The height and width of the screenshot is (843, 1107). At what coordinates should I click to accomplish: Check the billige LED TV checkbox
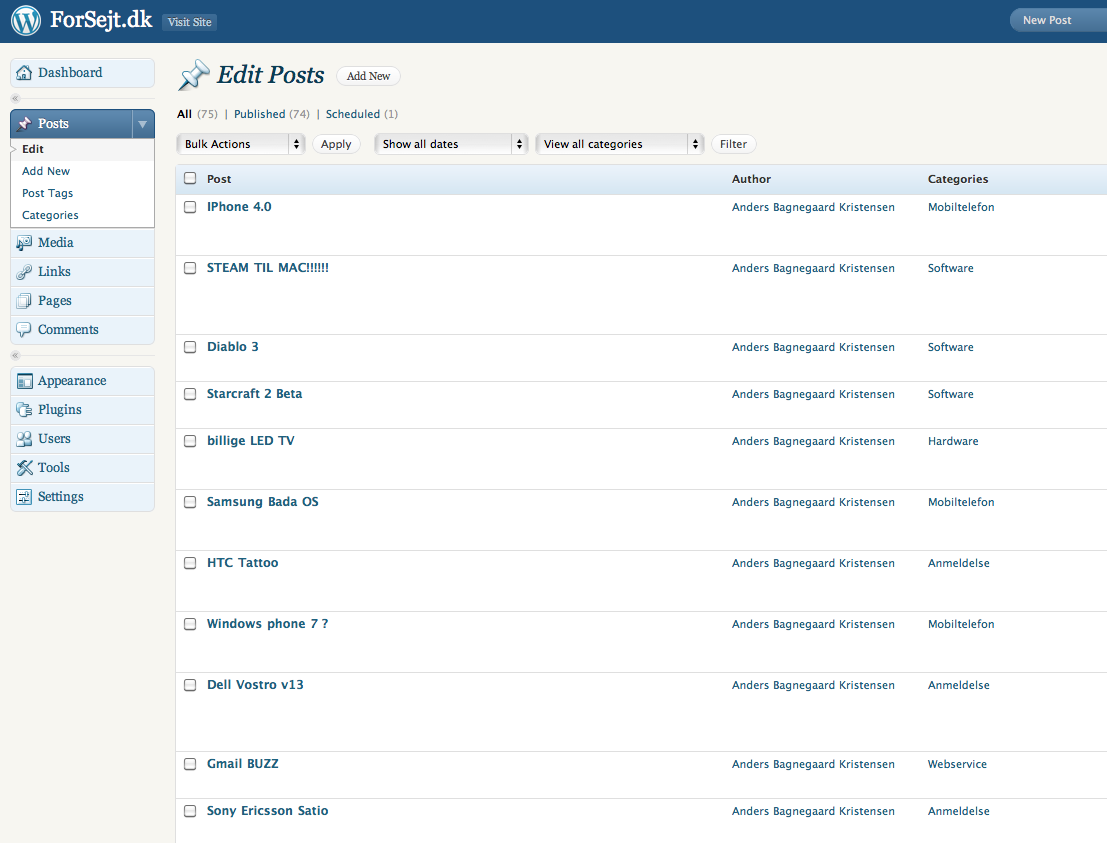[190, 441]
